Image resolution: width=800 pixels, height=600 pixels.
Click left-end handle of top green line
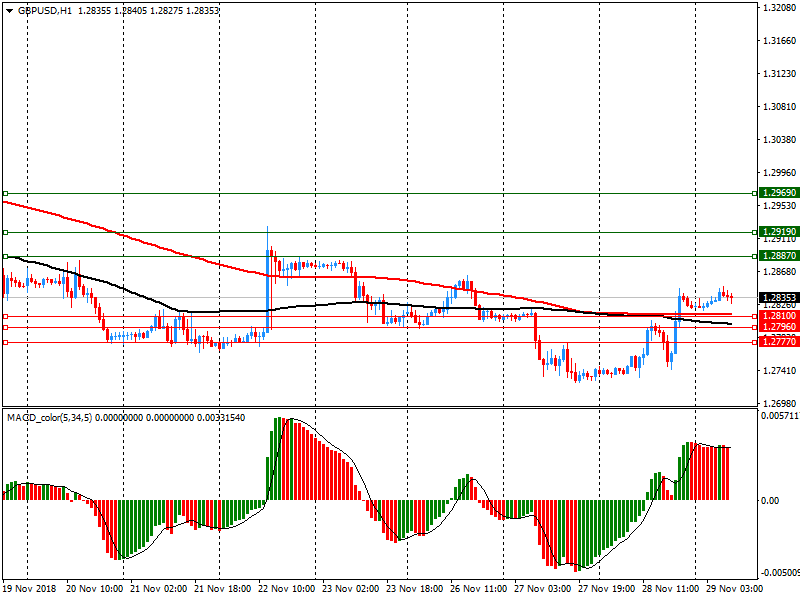click(x=5, y=192)
